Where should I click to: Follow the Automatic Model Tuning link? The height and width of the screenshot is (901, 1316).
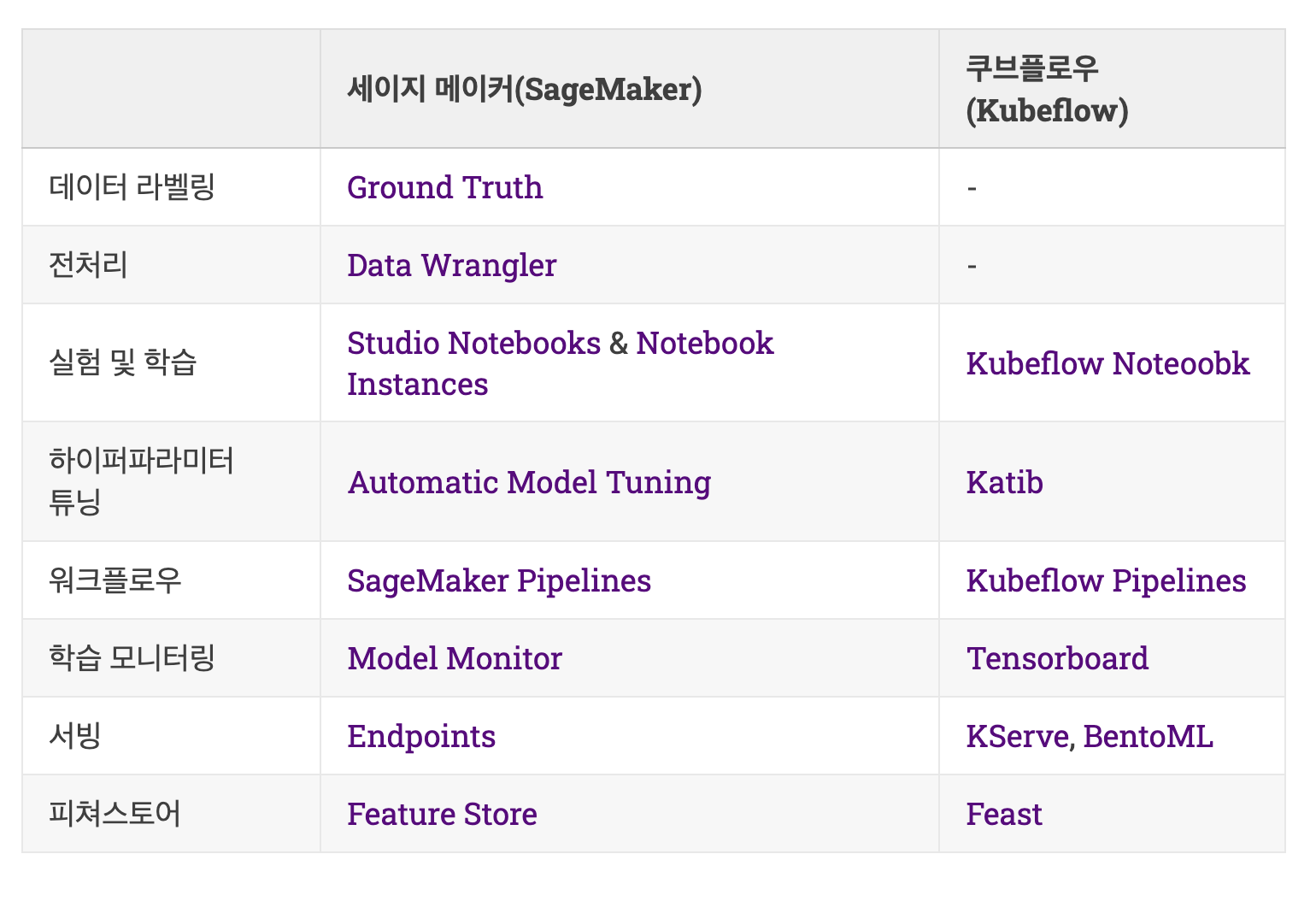click(x=529, y=482)
